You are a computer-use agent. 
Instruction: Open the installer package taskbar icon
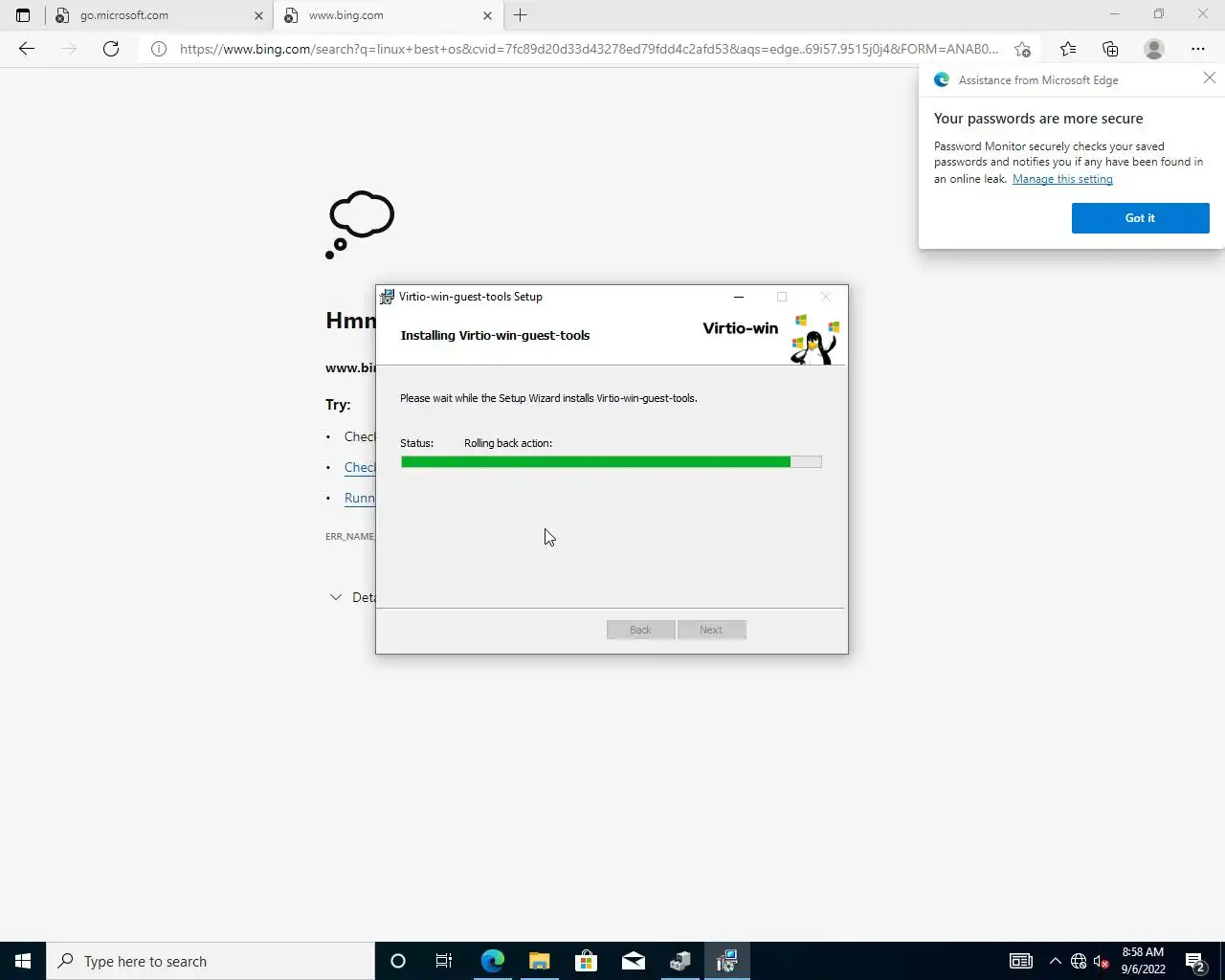[679, 961]
